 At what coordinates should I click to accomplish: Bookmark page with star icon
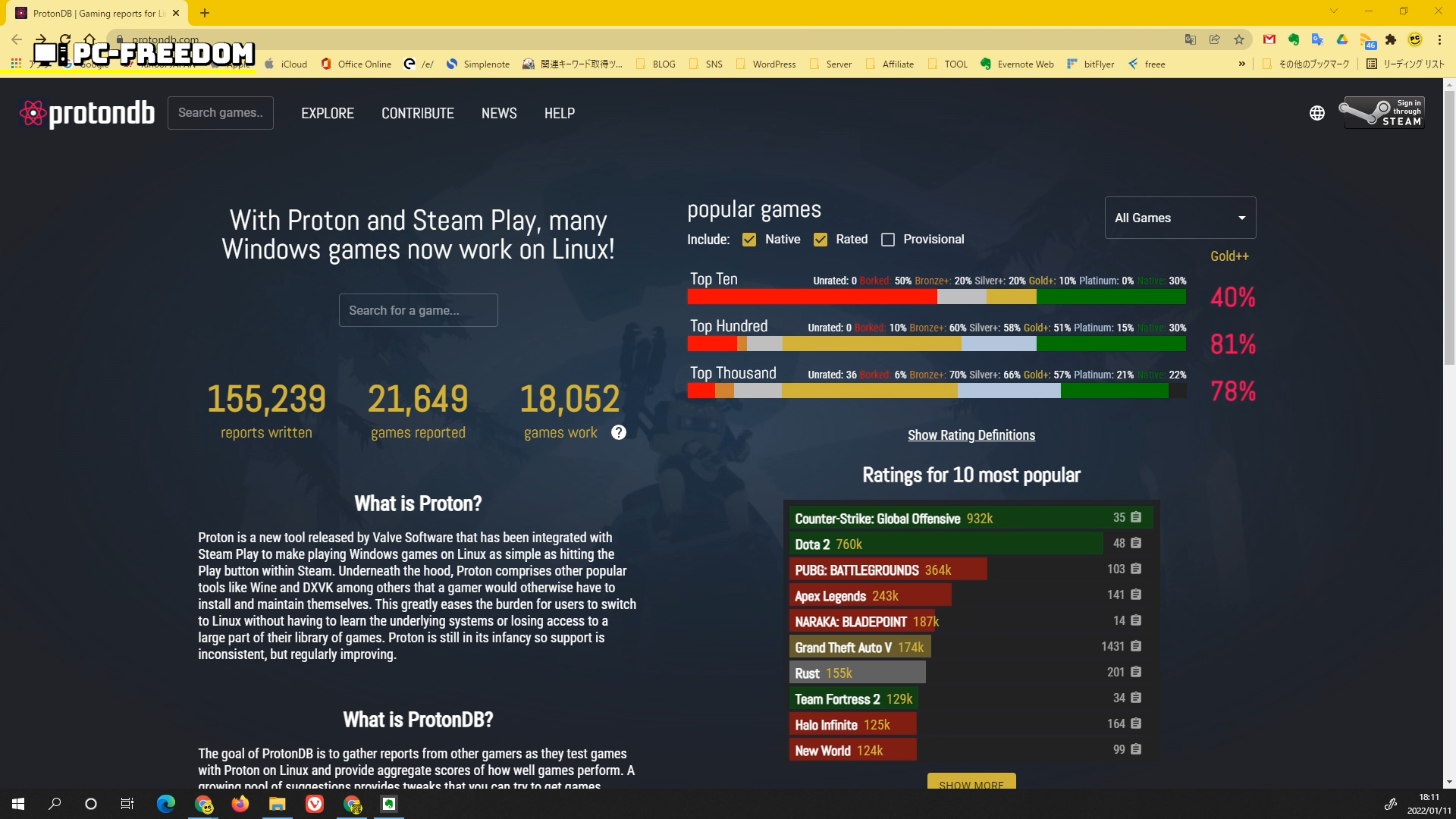pyautogui.click(x=1239, y=39)
